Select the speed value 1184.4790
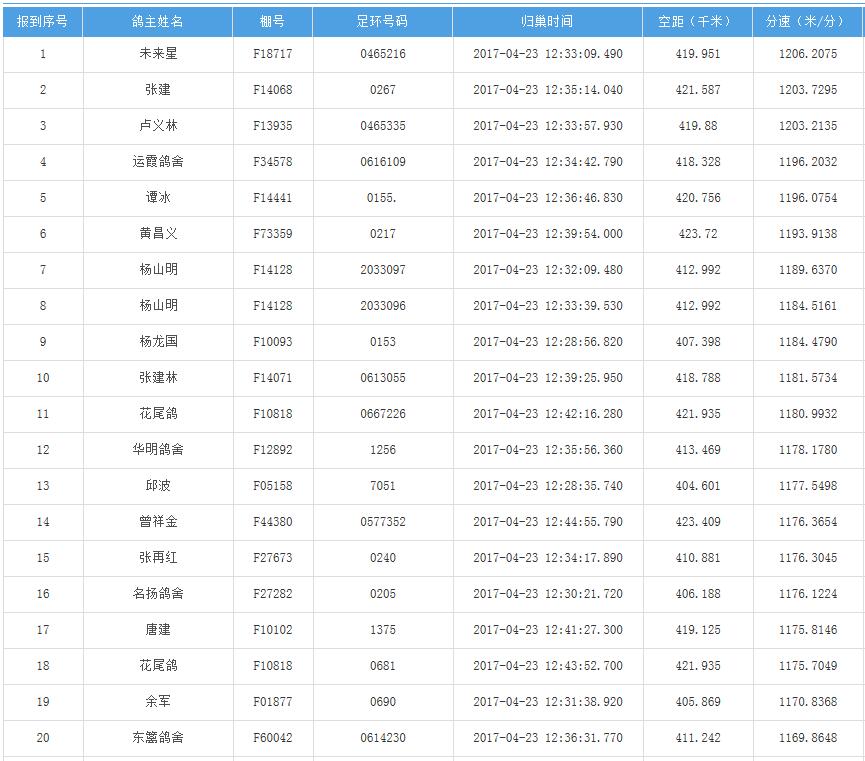The width and height of the screenshot is (865, 761). click(808, 342)
